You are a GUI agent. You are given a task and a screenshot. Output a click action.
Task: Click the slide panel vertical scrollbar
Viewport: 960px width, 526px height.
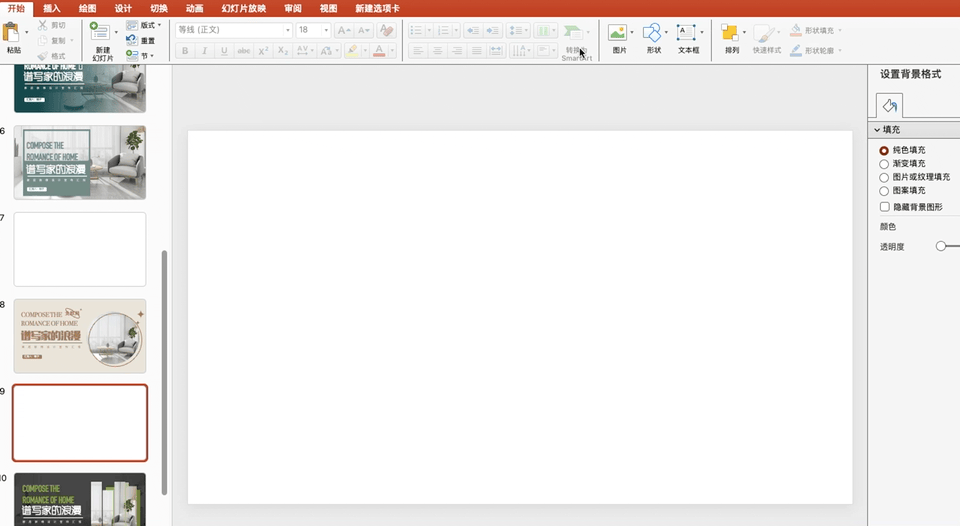164,372
